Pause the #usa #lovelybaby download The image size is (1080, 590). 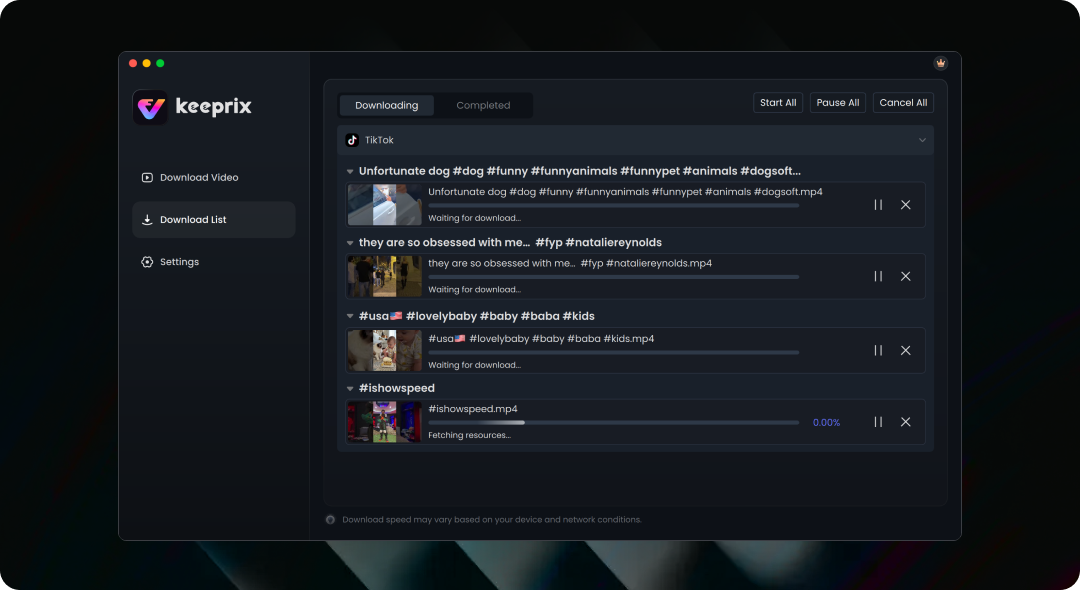click(x=878, y=350)
